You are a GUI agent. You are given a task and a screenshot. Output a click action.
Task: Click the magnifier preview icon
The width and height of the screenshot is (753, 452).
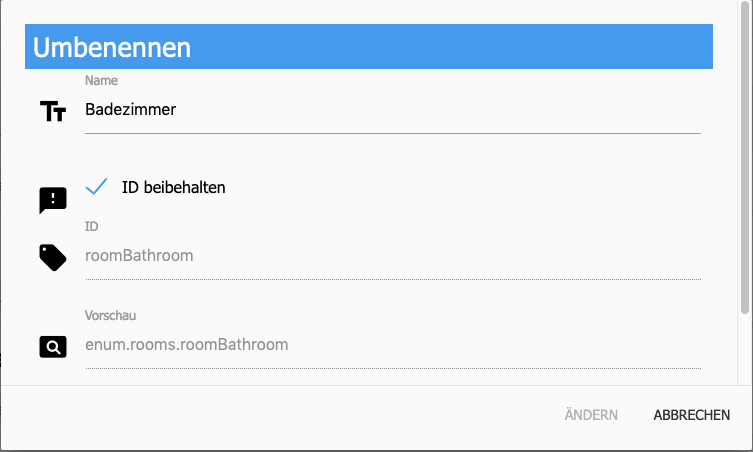pos(53,347)
